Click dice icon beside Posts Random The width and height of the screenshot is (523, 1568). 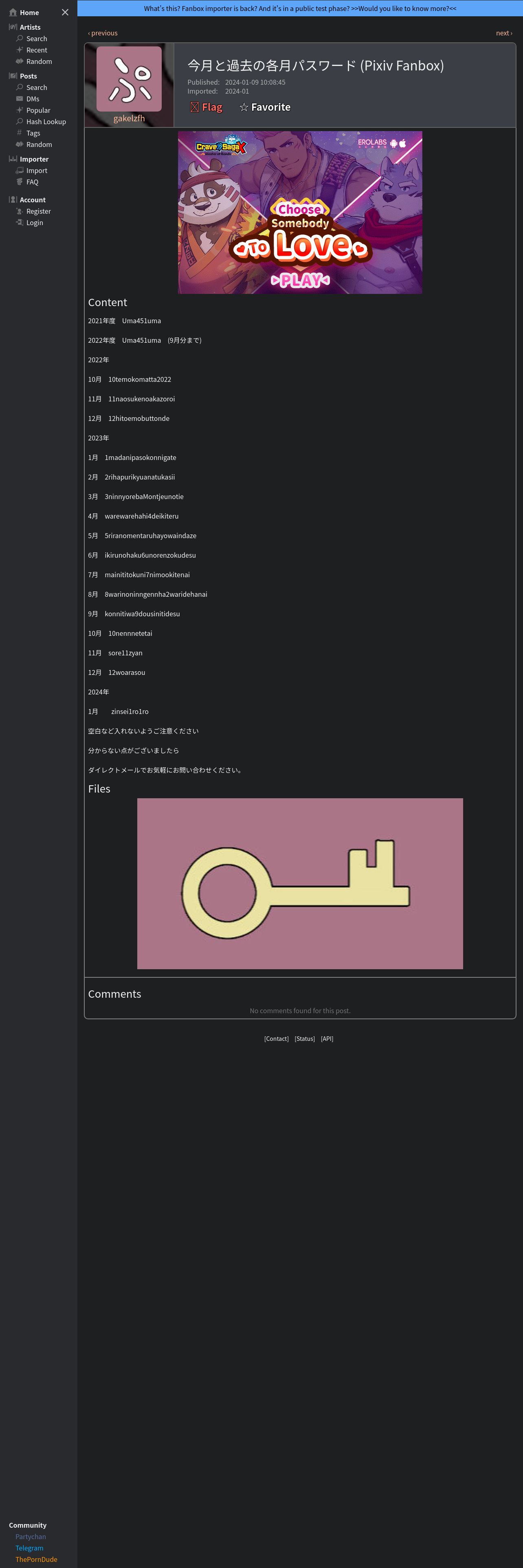(x=20, y=144)
